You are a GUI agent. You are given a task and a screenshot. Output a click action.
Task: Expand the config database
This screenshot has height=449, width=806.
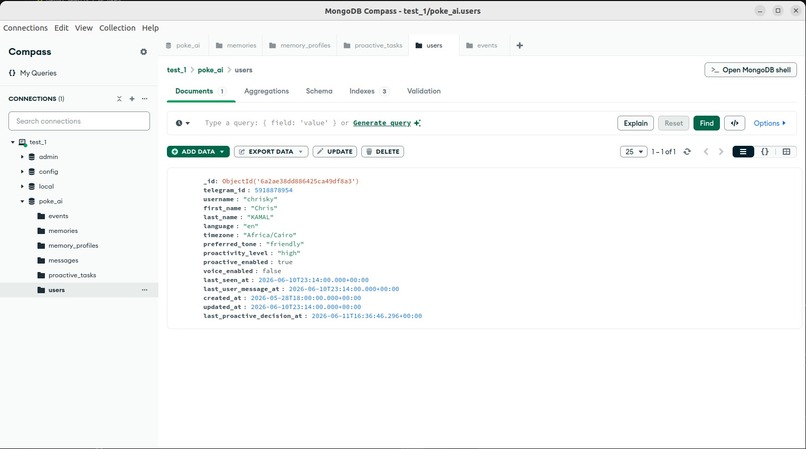click(22, 172)
